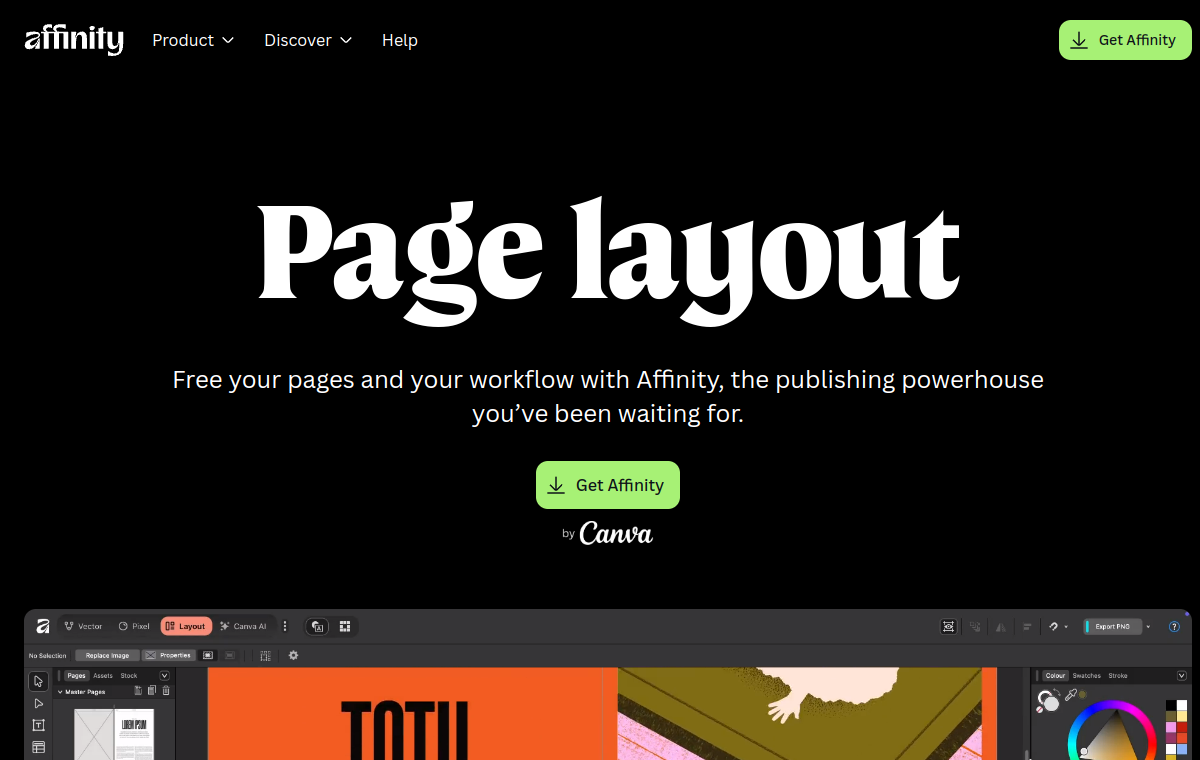This screenshot has width=1200, height=760.
Task: Open the settings gear in context toolbar
Action: pos(293,655)
